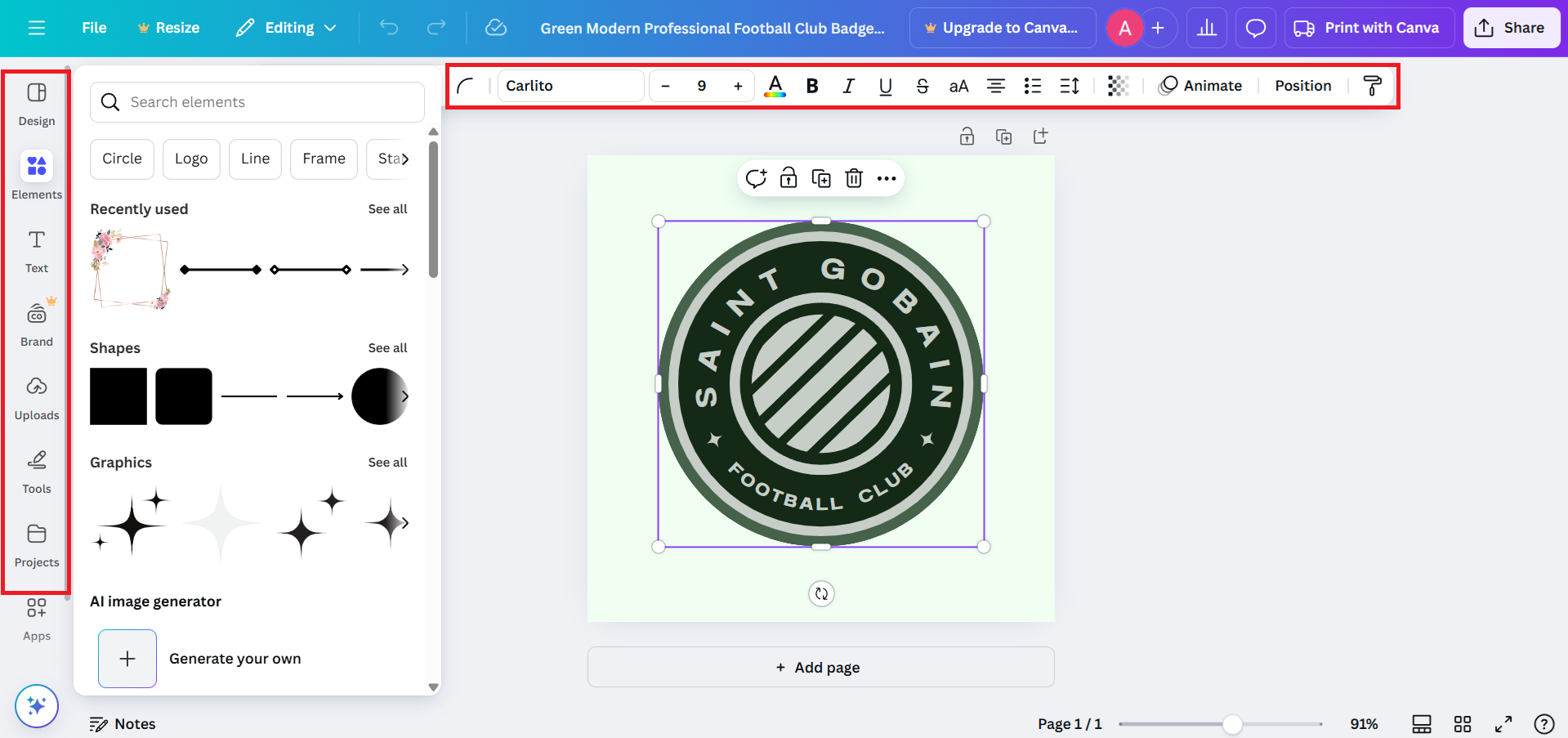This screenshot has width=1568, height=738.
Task: Toggle underline formatting
Action: (886, 86)
